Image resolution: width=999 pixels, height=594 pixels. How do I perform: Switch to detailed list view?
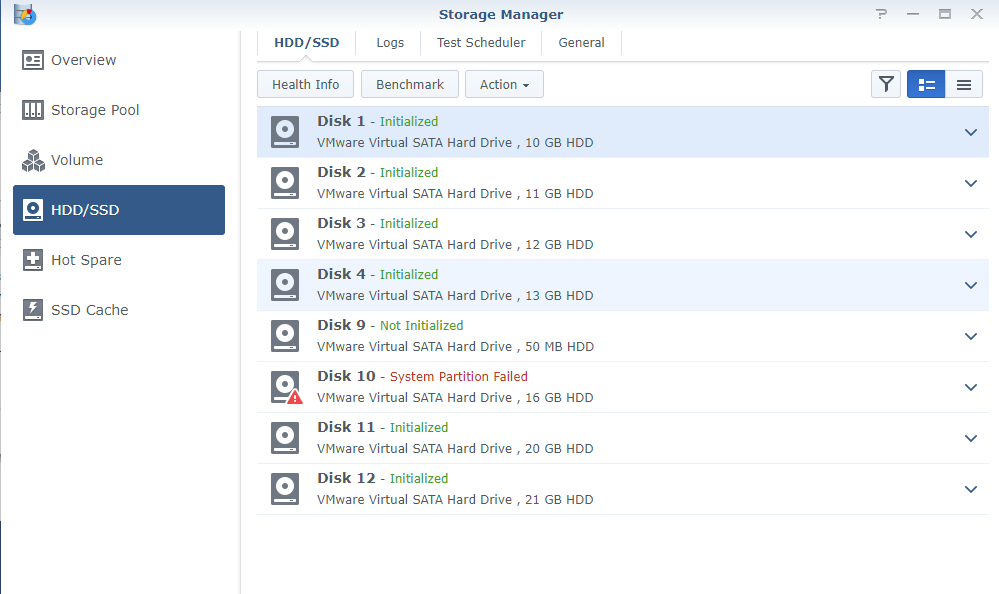(x=926, y=85)
